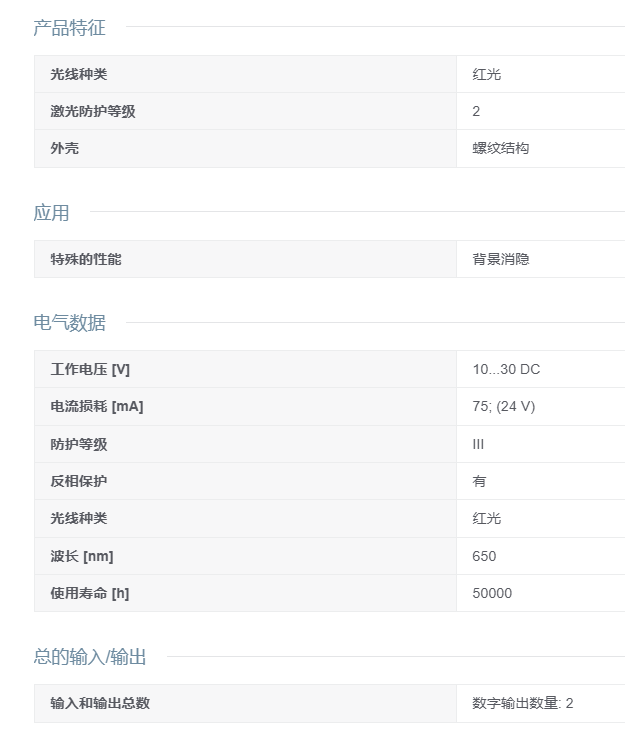Click the 应用 section heading
Screen dimensions: 625x735
pyautogui.click(x=51, y=212)
